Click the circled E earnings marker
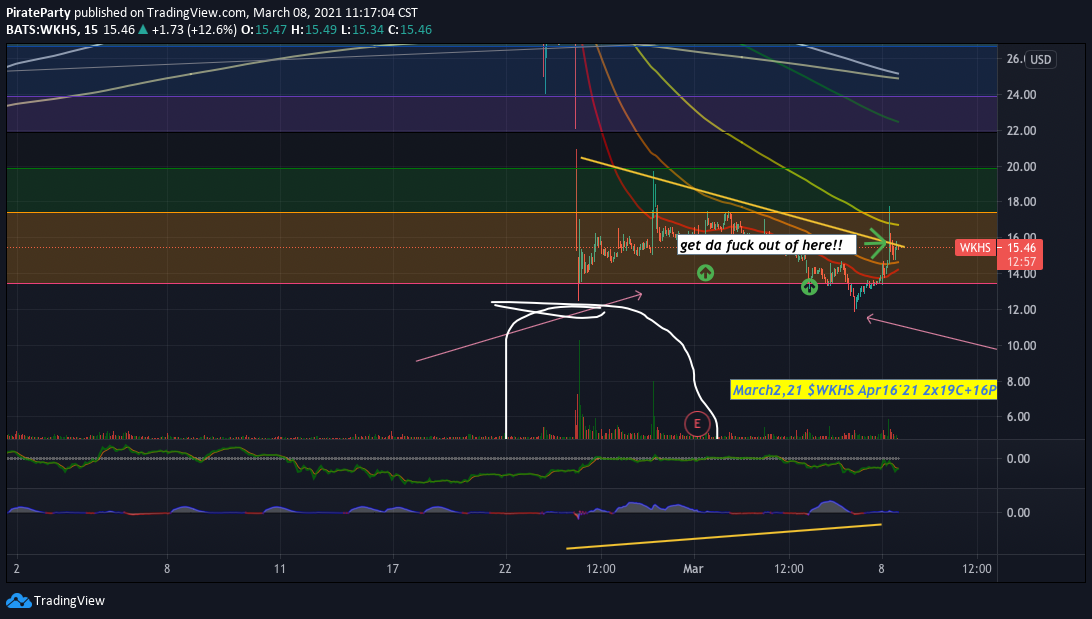Screen dimensions: 1092x619 pyautogui.click(x=696, y=424)
